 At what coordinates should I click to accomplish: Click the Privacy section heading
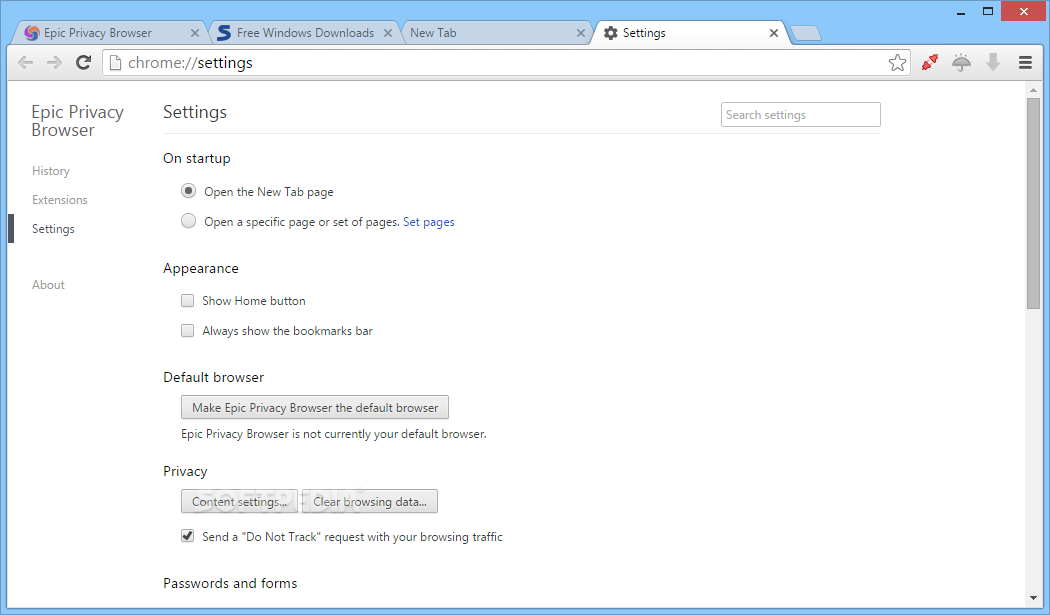tap(185, 471)
